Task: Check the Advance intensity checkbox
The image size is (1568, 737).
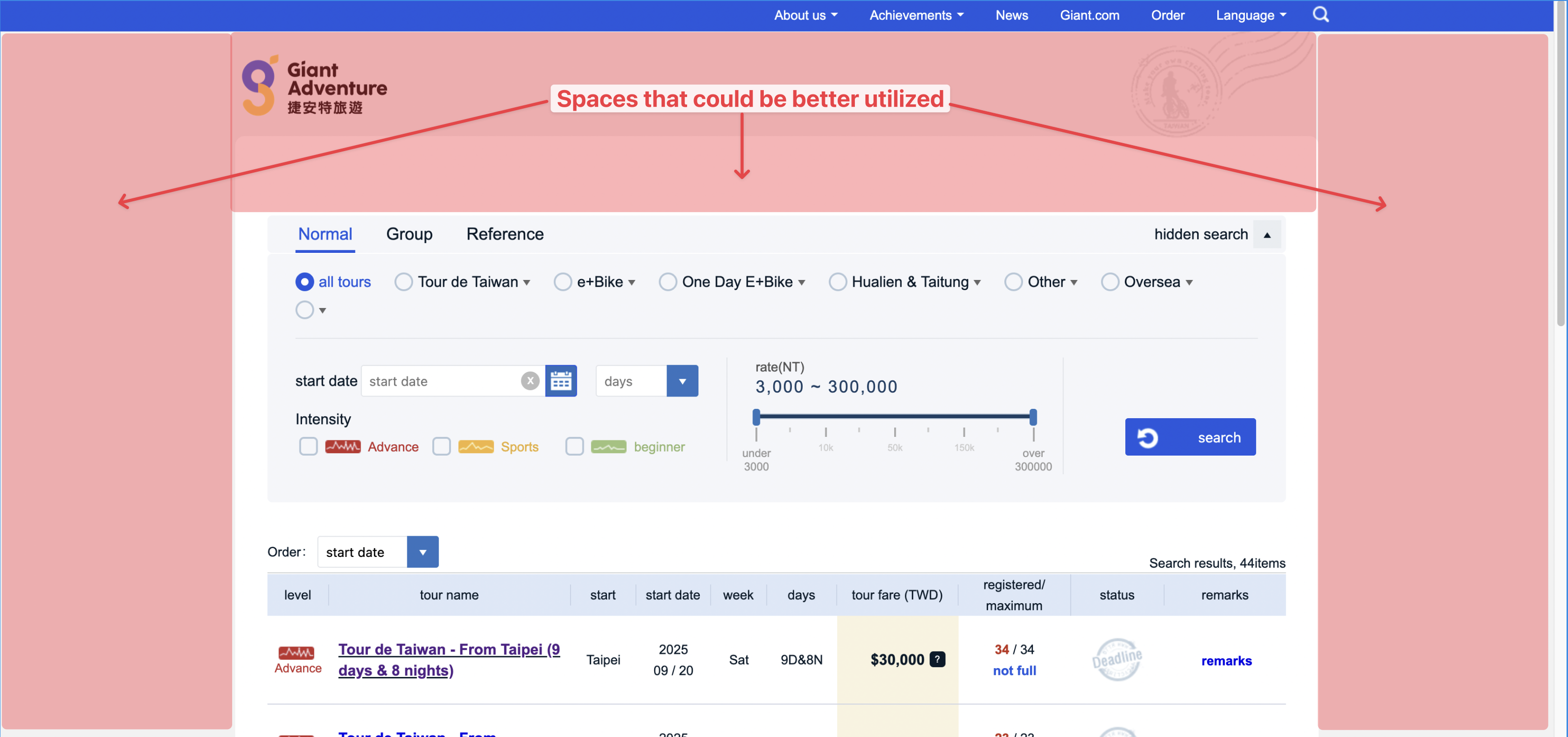Action: pyautogui.click(x=308, y=446)
